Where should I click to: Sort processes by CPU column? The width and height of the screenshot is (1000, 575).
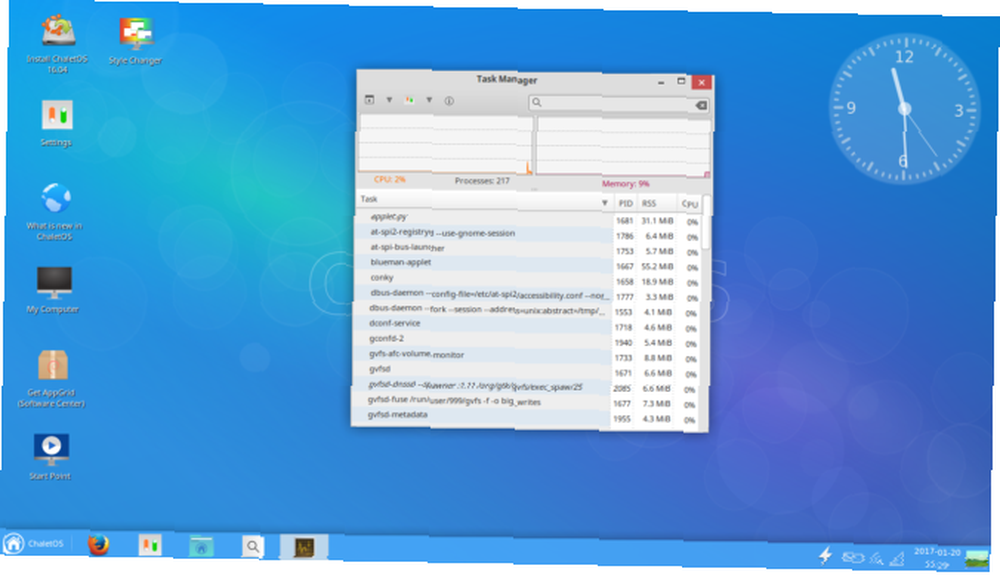click(x=689, y=204)
